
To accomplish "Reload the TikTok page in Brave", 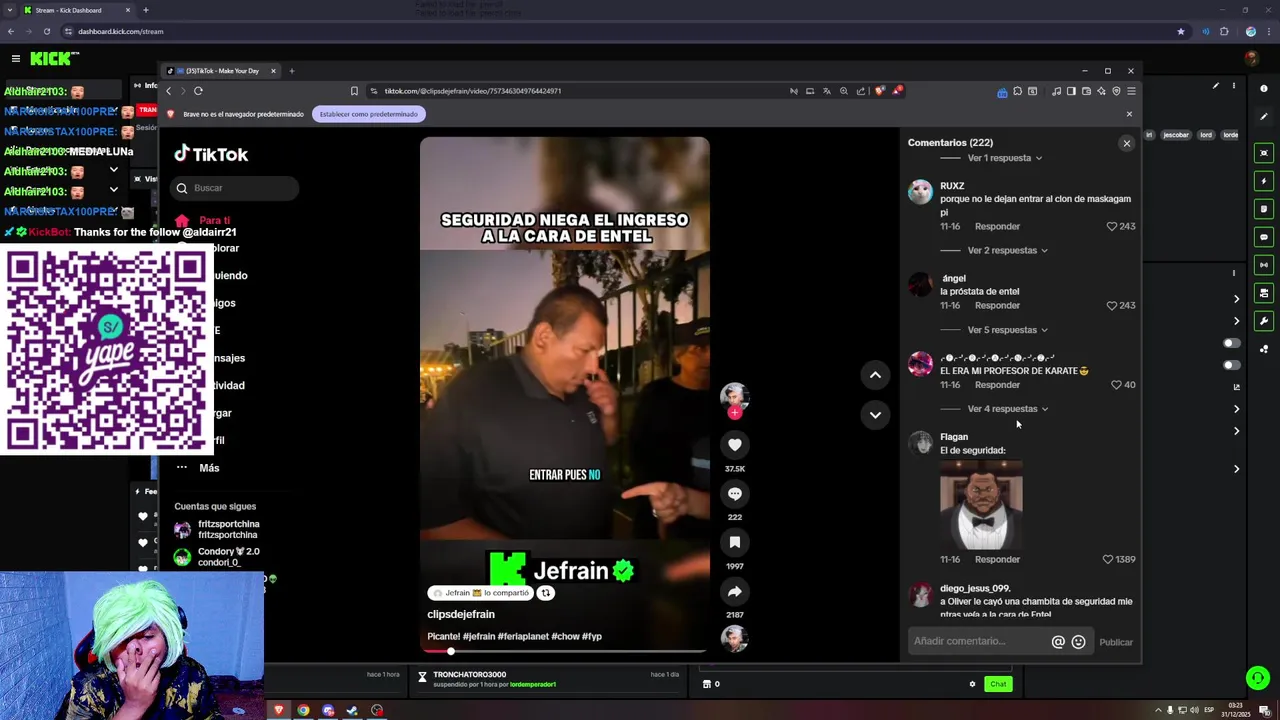I will [x=198, y=91].
